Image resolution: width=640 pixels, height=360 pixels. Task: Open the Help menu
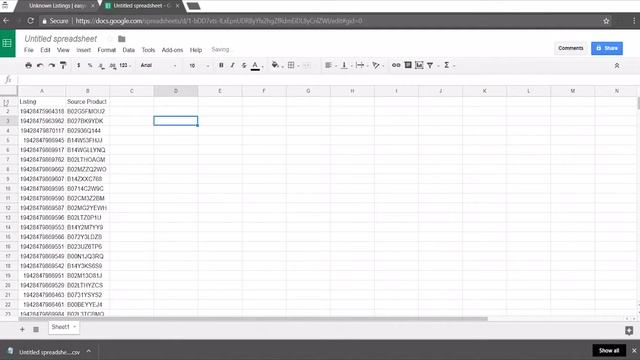(x=196, y=50)
